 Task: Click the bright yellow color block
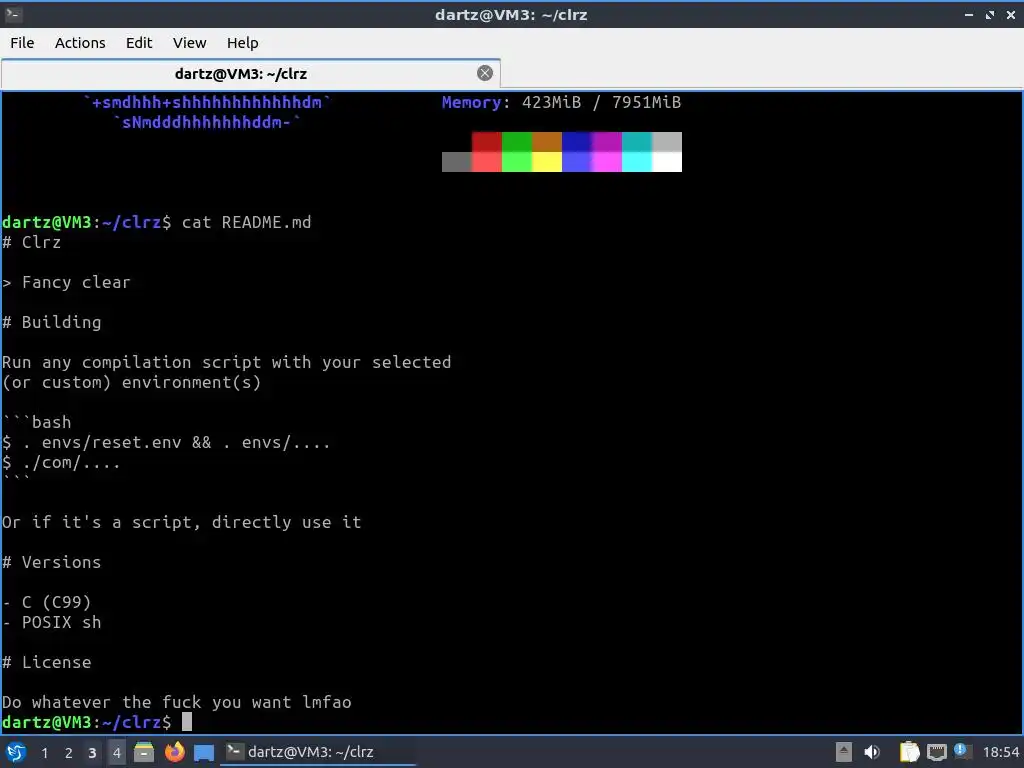point(547,162)
